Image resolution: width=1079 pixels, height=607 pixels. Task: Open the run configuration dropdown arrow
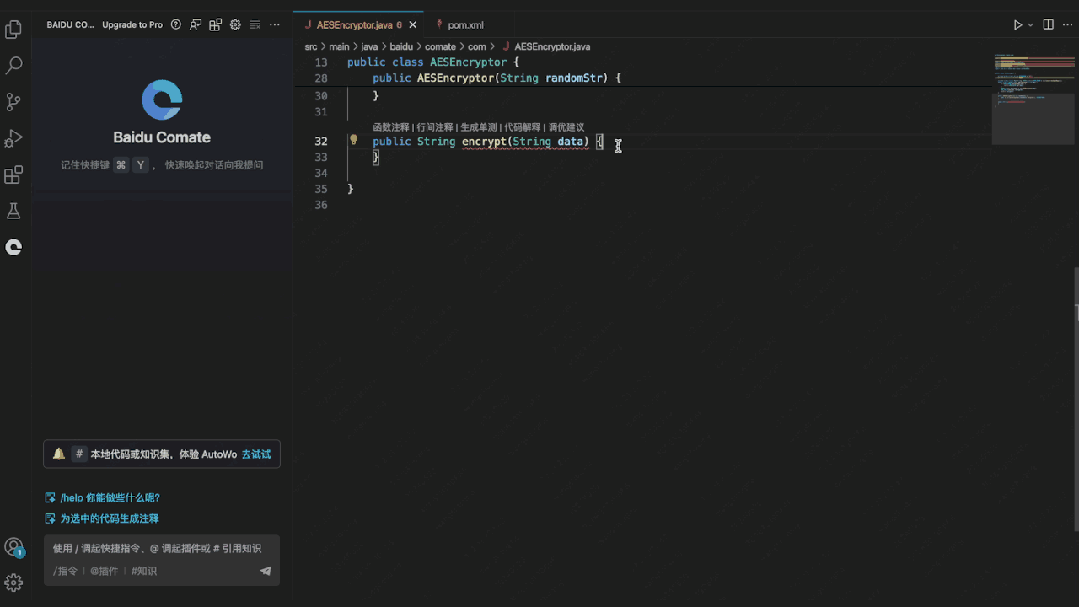1031,24
